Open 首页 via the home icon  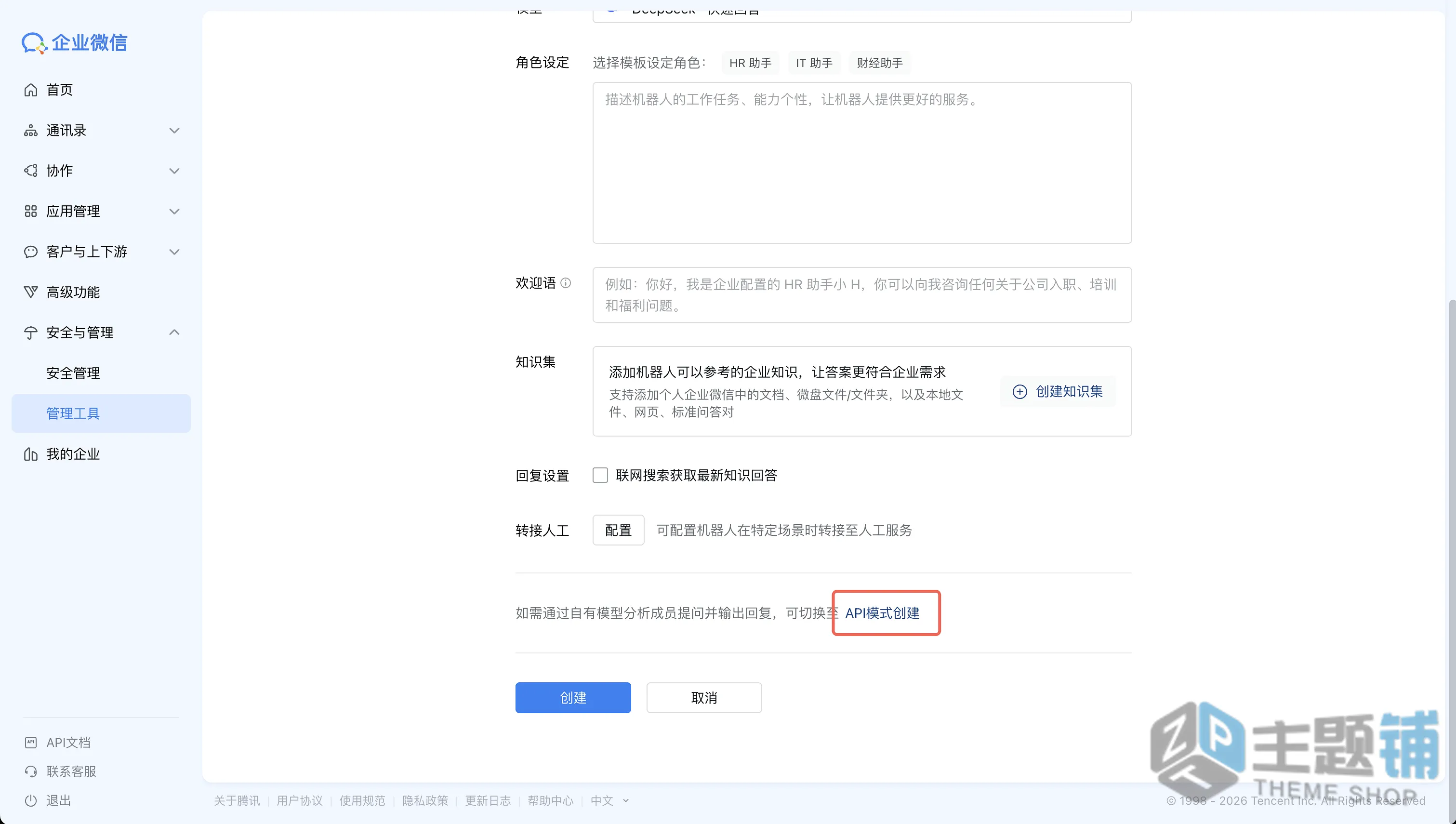30,90
